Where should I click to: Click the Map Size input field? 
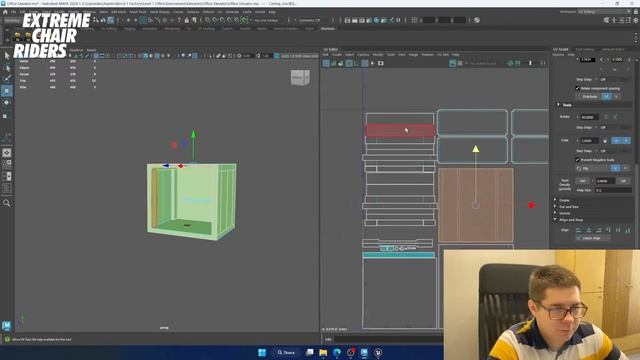pos(612,190)
